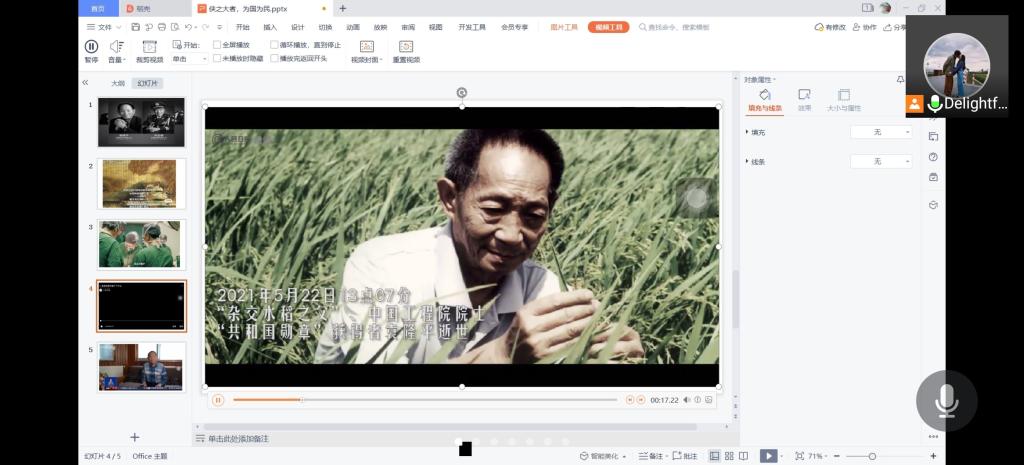Open the fill (填充) dropdown set to 无
This screenshot has height=465, width=1024.
[x=881, y=132]
